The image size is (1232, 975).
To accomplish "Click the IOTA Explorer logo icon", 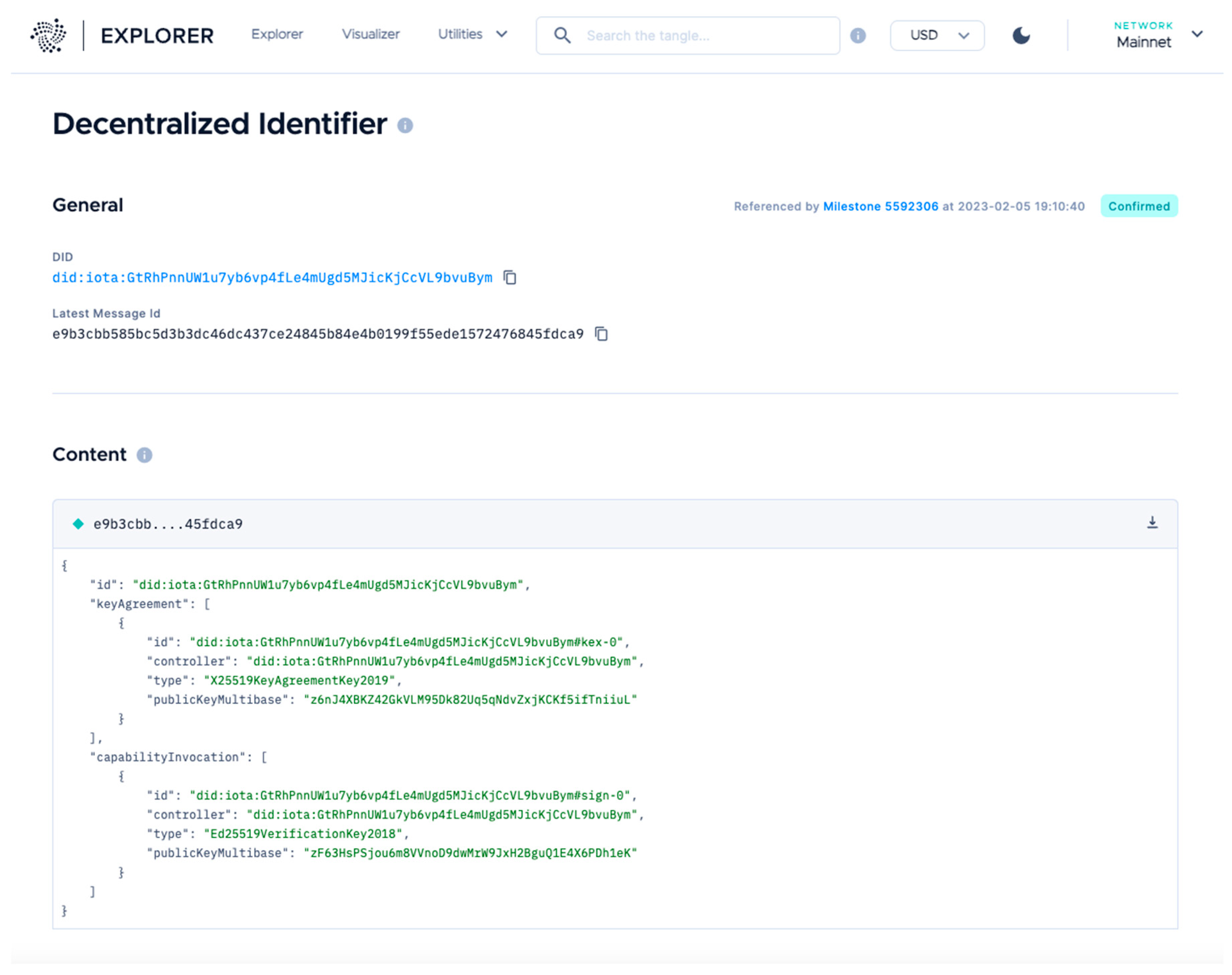I will pyautogui.click(x=48, y=35).
